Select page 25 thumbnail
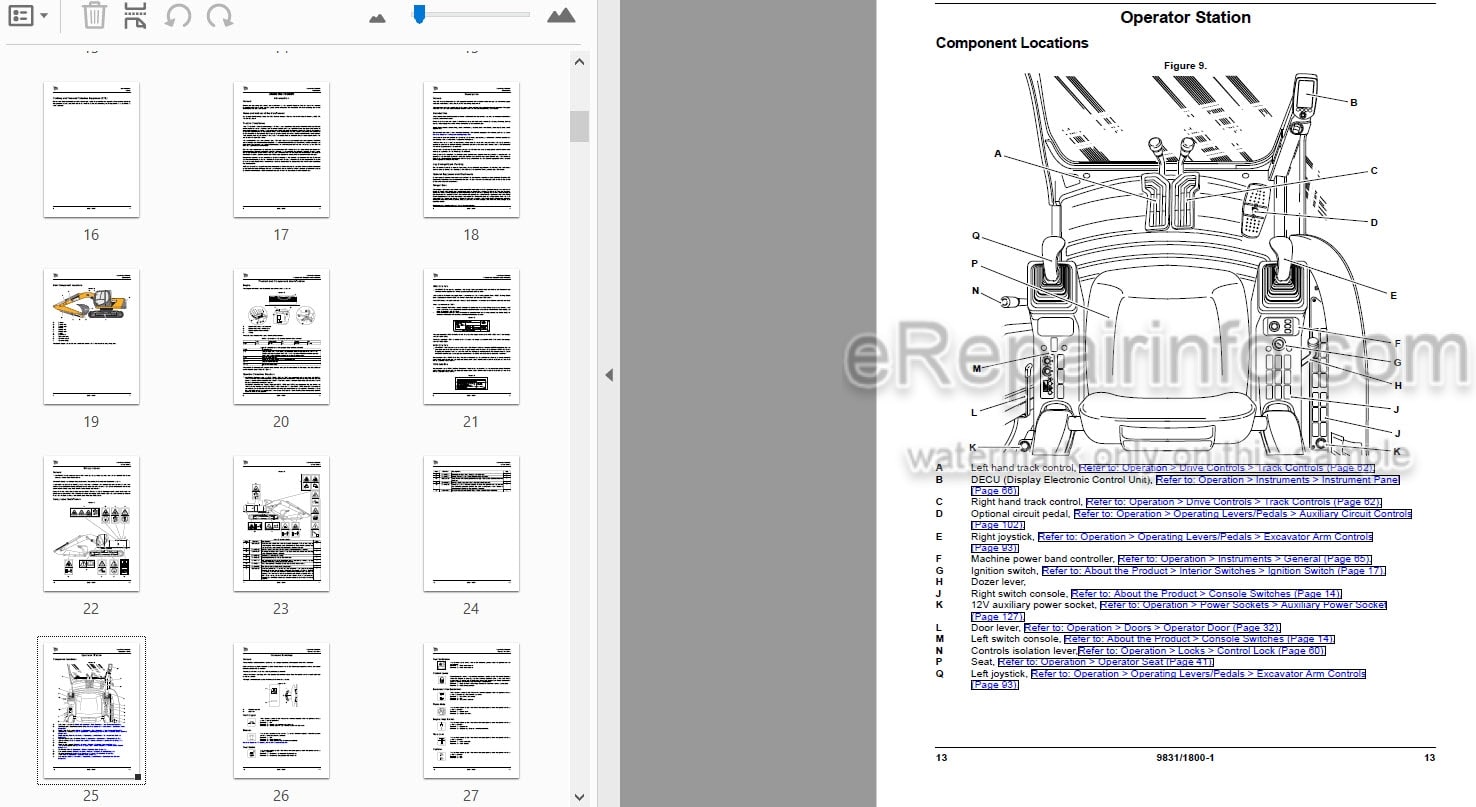This screenshot has height=807, width=1476. 91,711
